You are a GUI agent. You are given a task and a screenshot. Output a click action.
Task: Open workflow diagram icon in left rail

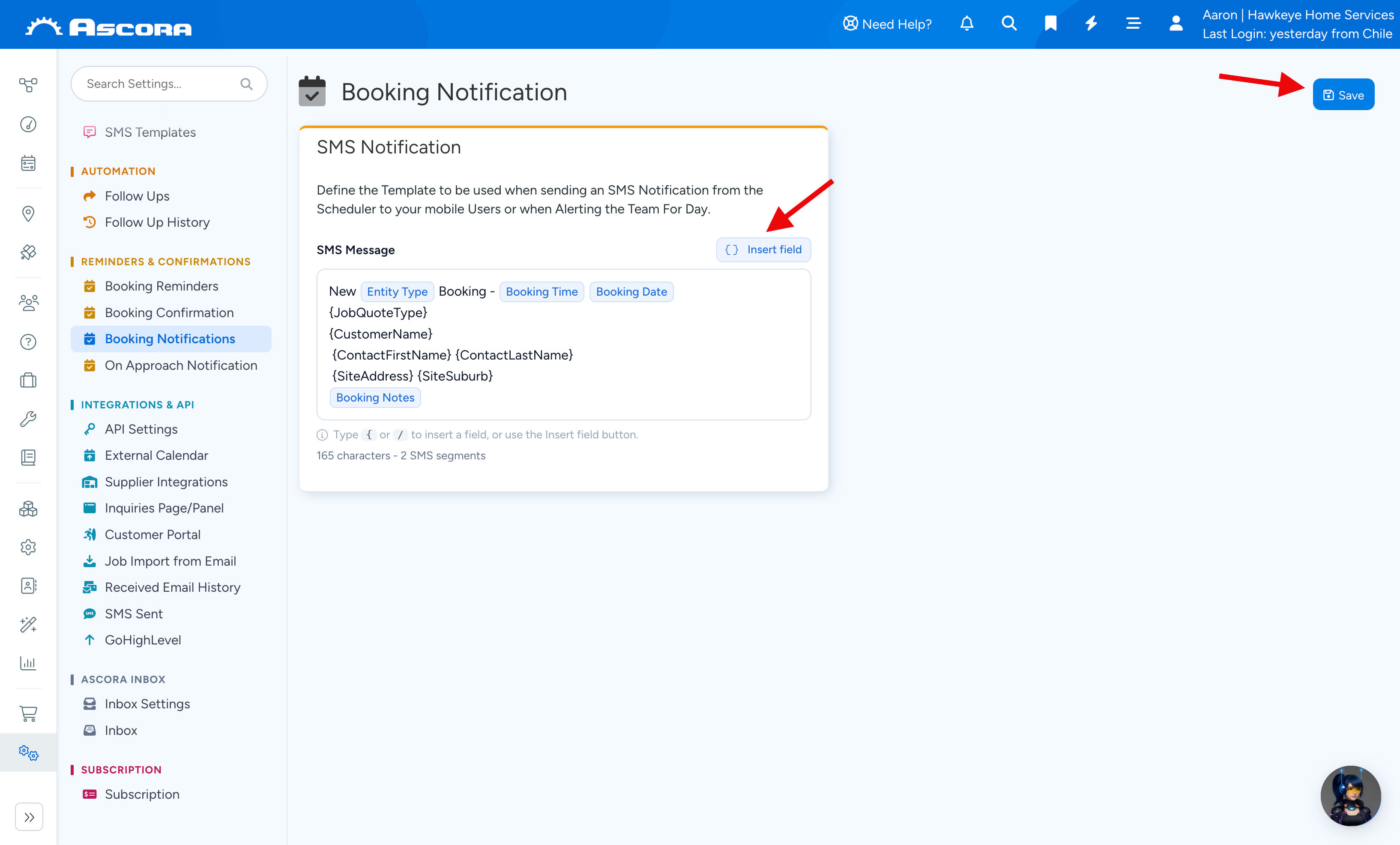tap(28, 85)
